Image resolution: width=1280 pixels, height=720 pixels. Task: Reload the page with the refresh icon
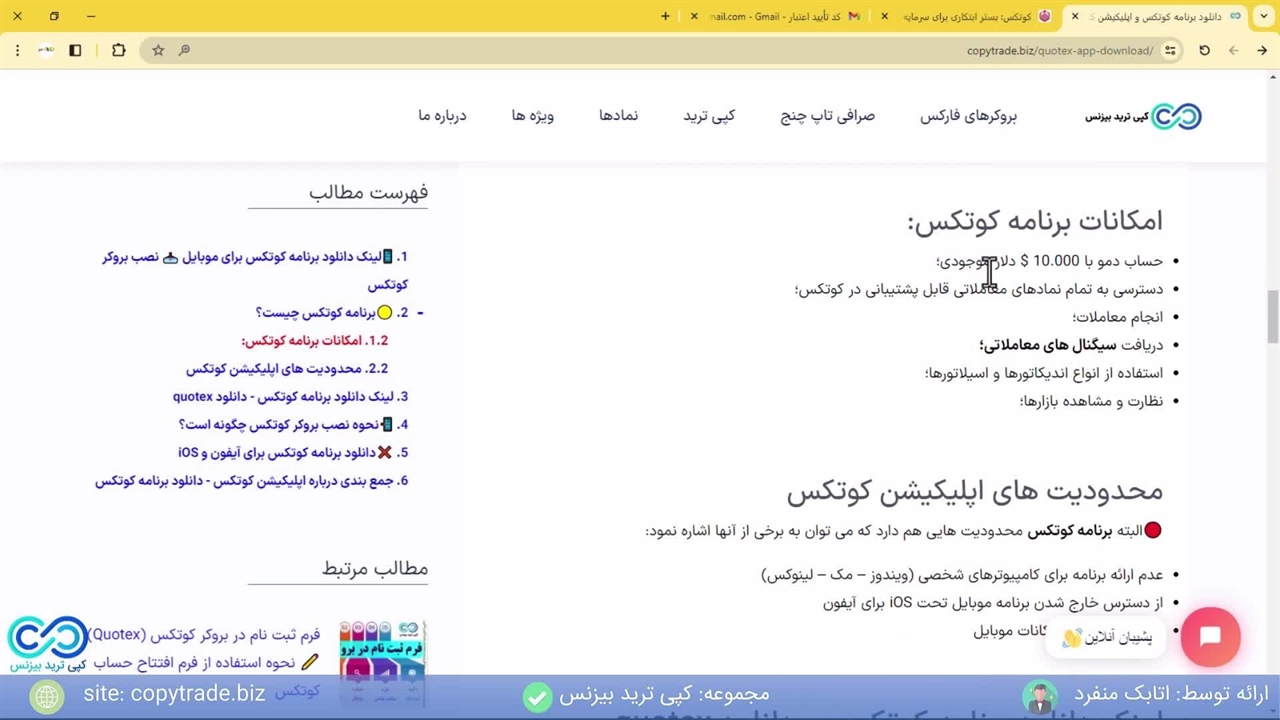1204,50
